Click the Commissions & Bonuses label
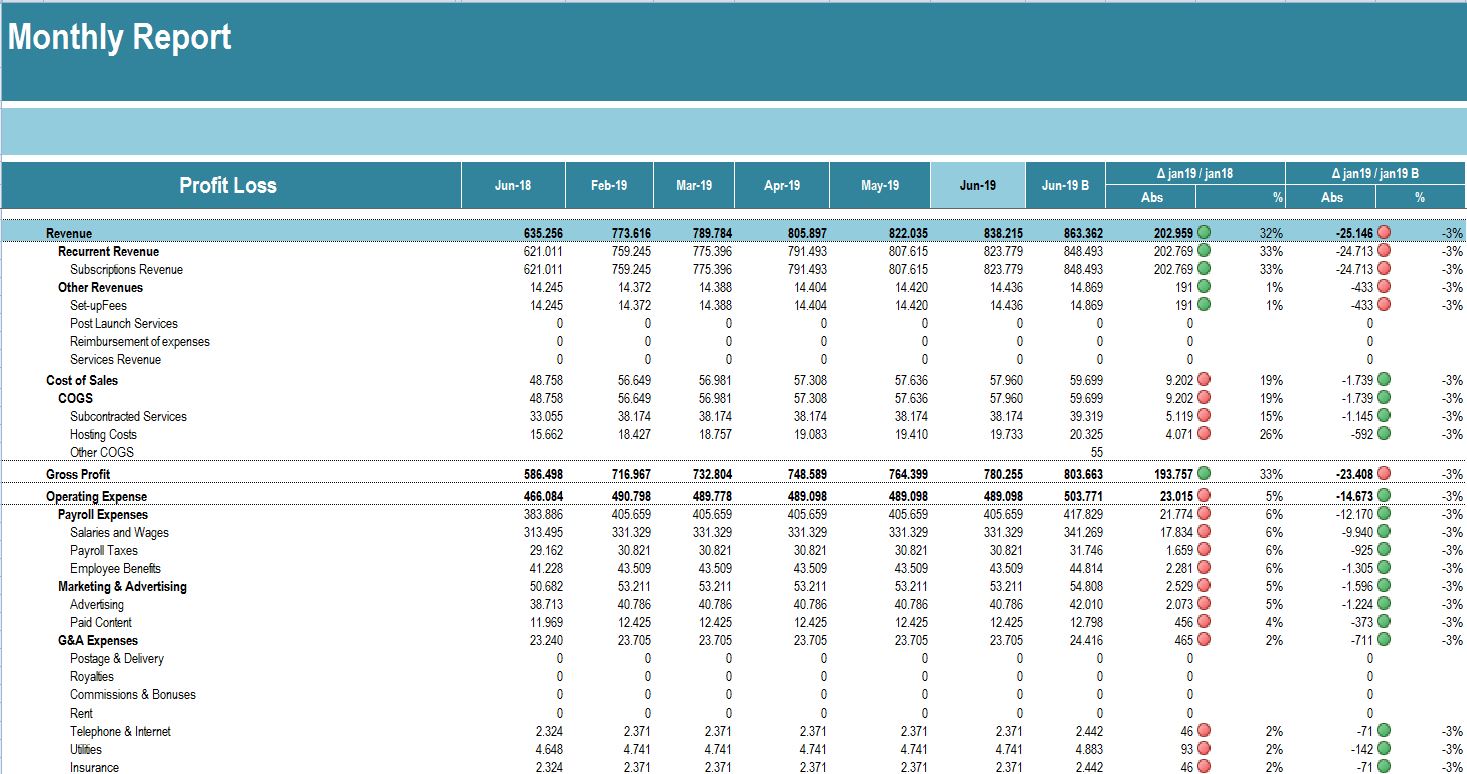The height and width of the screenshot is (774, 1467). [x=133, y=694]
